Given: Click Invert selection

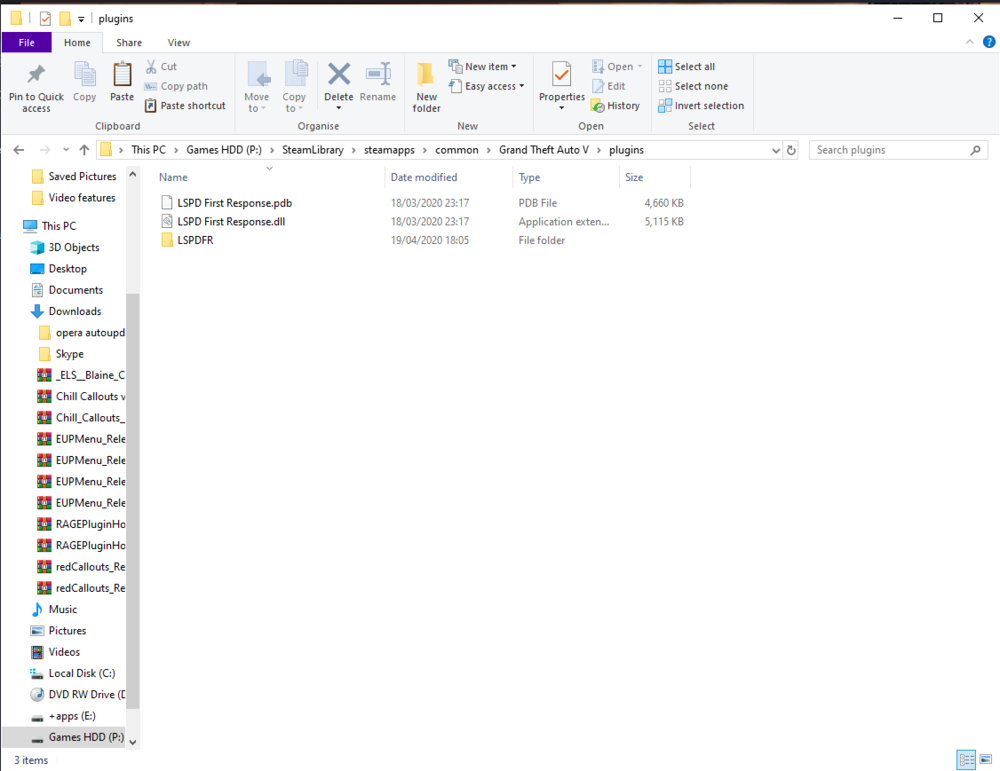Looking at the screenshot, I should [x=701, y=106].
